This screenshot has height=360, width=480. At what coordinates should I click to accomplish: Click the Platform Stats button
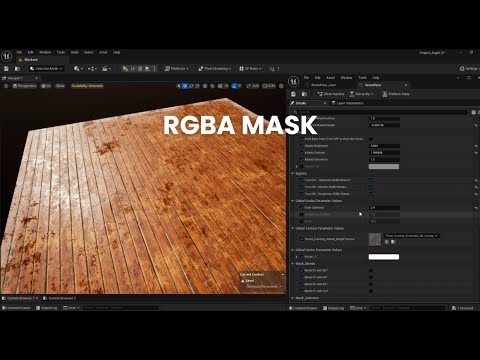396,94
